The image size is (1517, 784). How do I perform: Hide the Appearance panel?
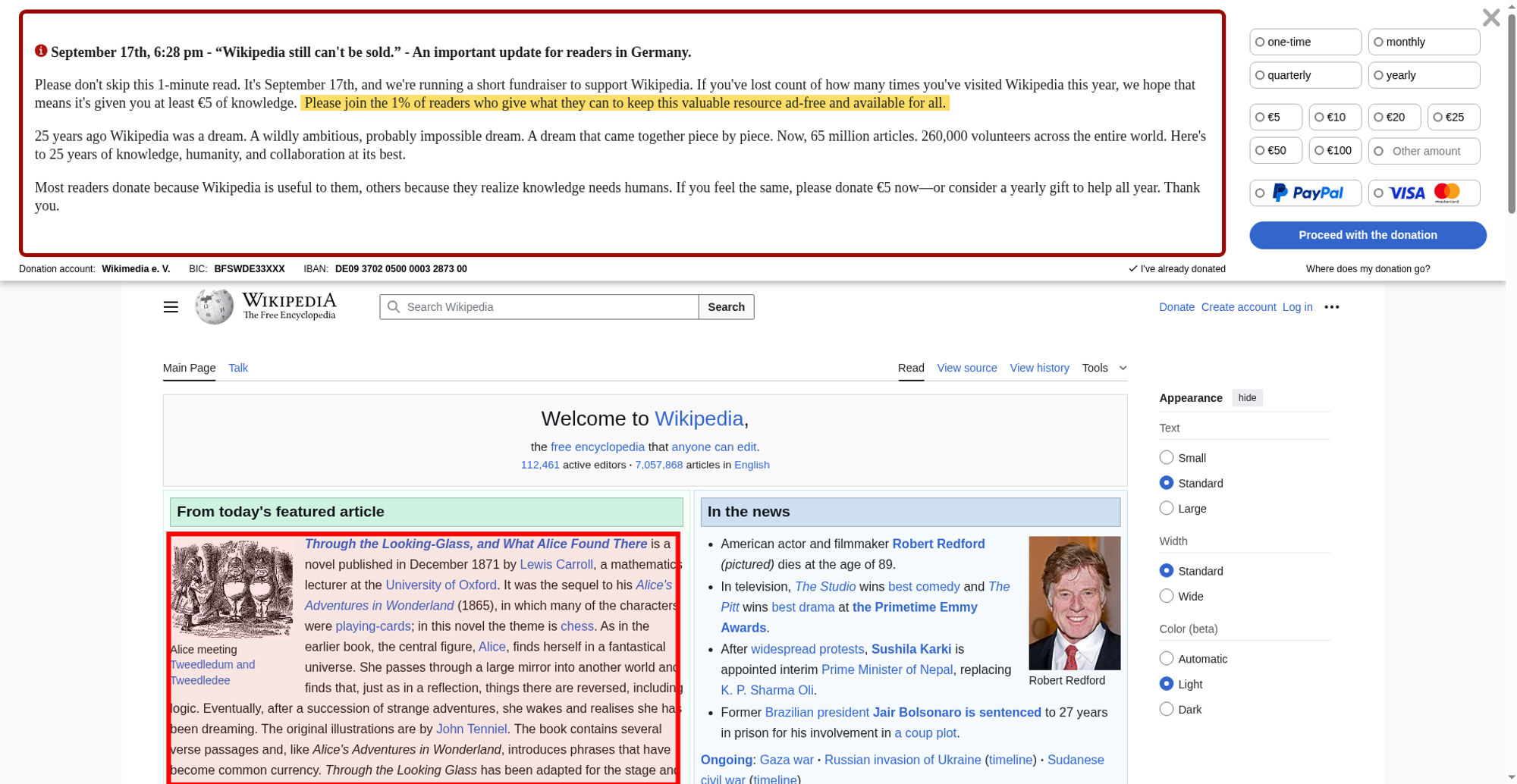1247,398
